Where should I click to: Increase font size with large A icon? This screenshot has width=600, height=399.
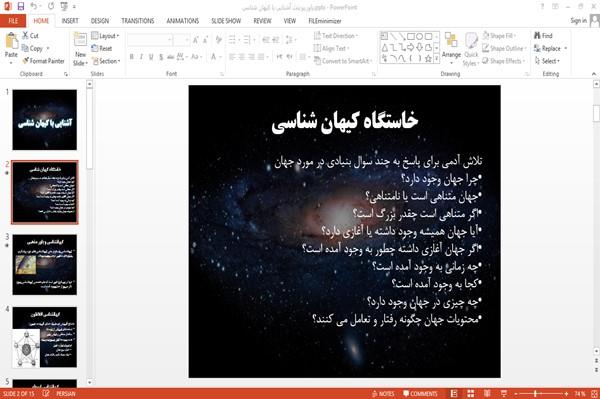pos(196,40)
